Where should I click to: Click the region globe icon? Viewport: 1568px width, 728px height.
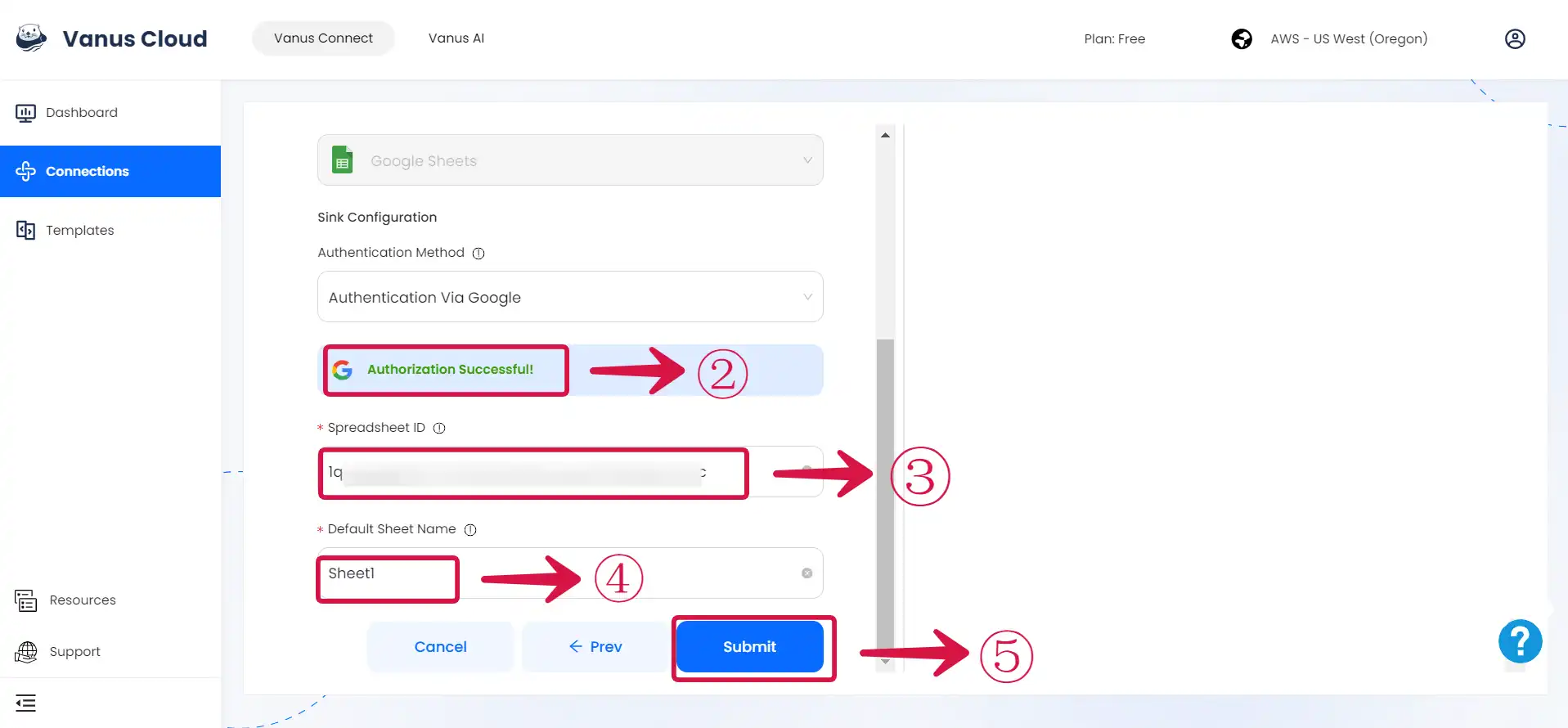click(x=1242, y=38)
